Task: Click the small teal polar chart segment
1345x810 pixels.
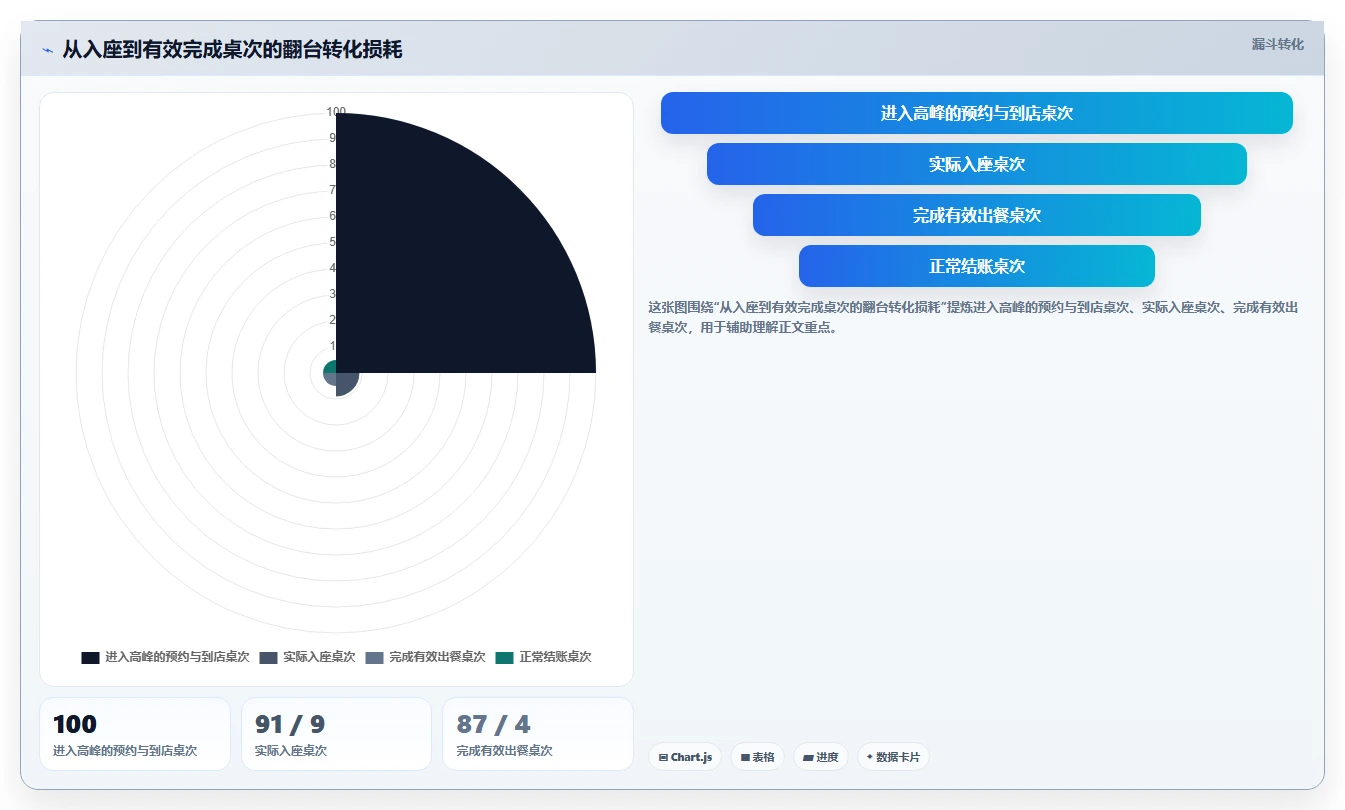Action: (330, 367)
